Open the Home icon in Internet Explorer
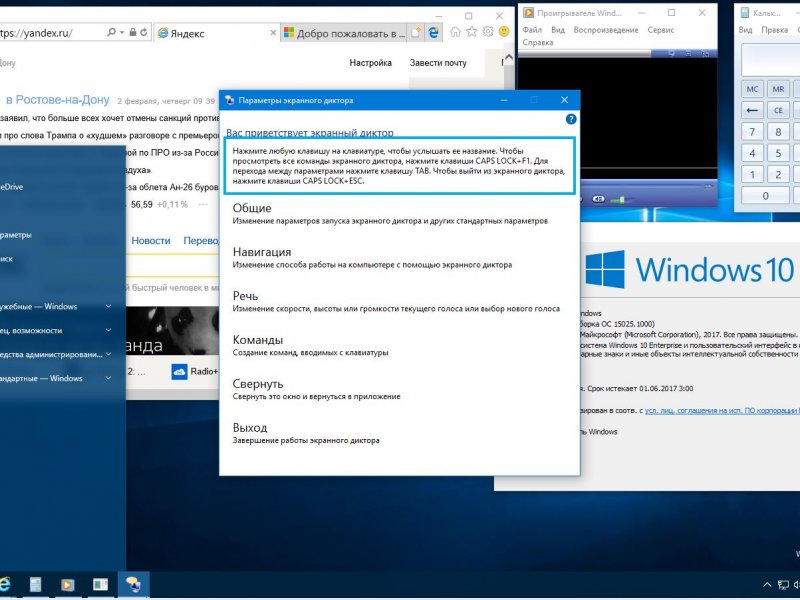Screen dimensions: 800x600 455,32
